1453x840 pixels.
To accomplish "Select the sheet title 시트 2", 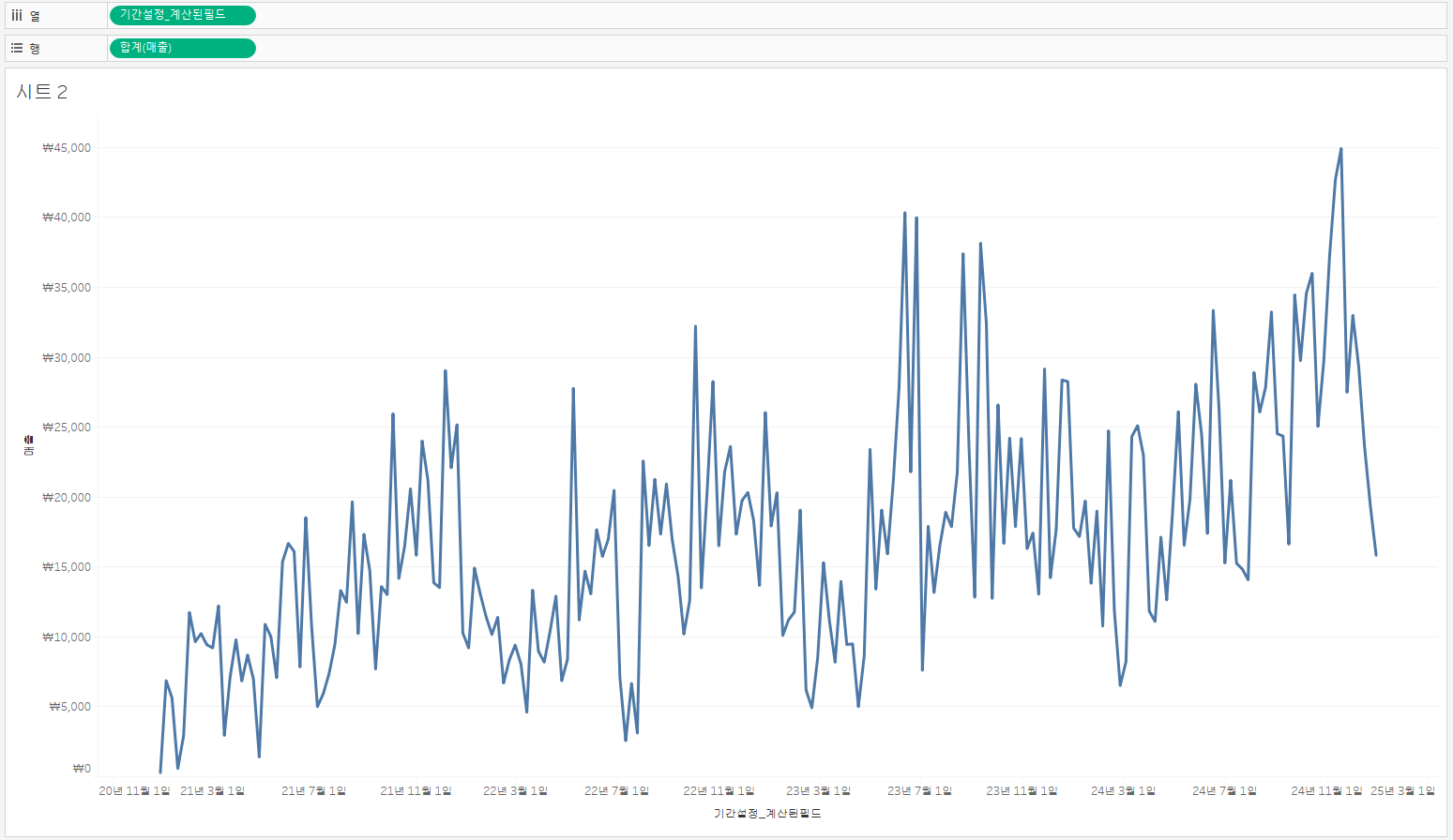I will 42,91.
